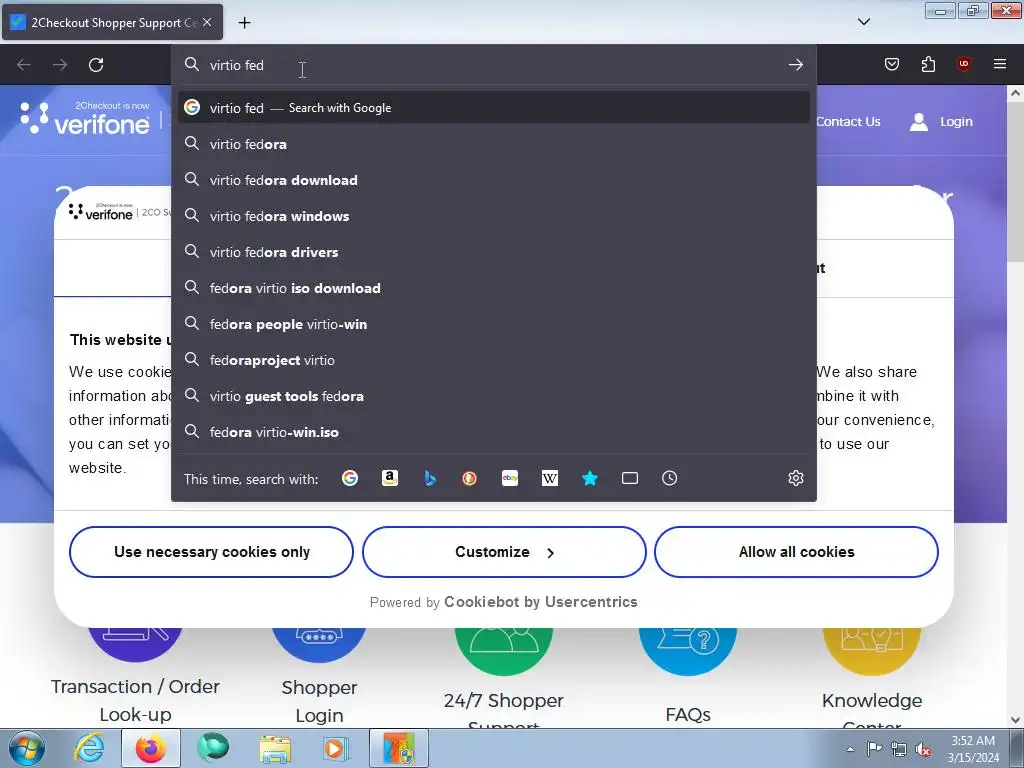Click the forward navigation arrow

pyautogui.click(x=60, y=65)
